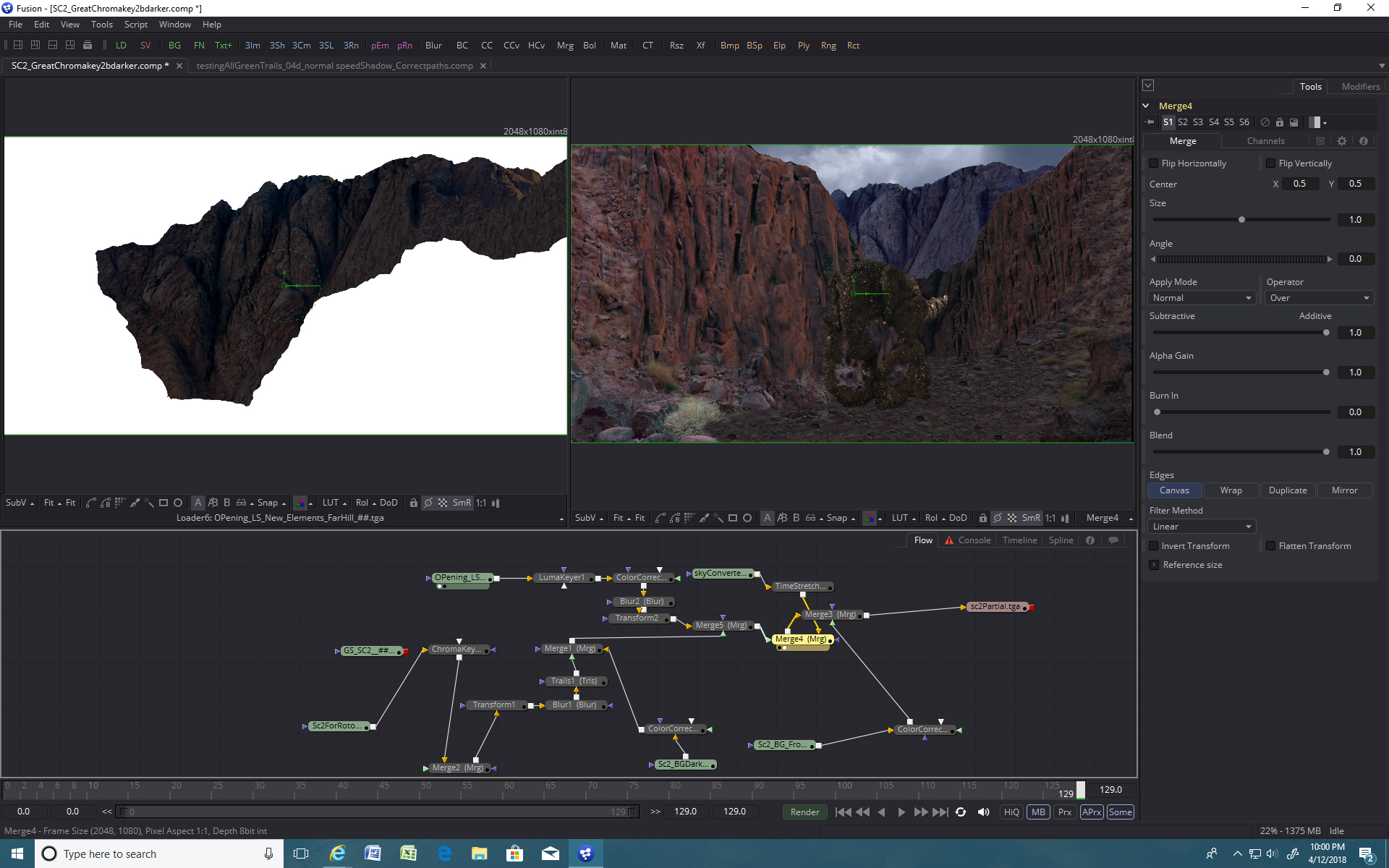Viewport: 1389px width, 868px height.
Task: Open the Snap options in left viewer
Action: 271,503
